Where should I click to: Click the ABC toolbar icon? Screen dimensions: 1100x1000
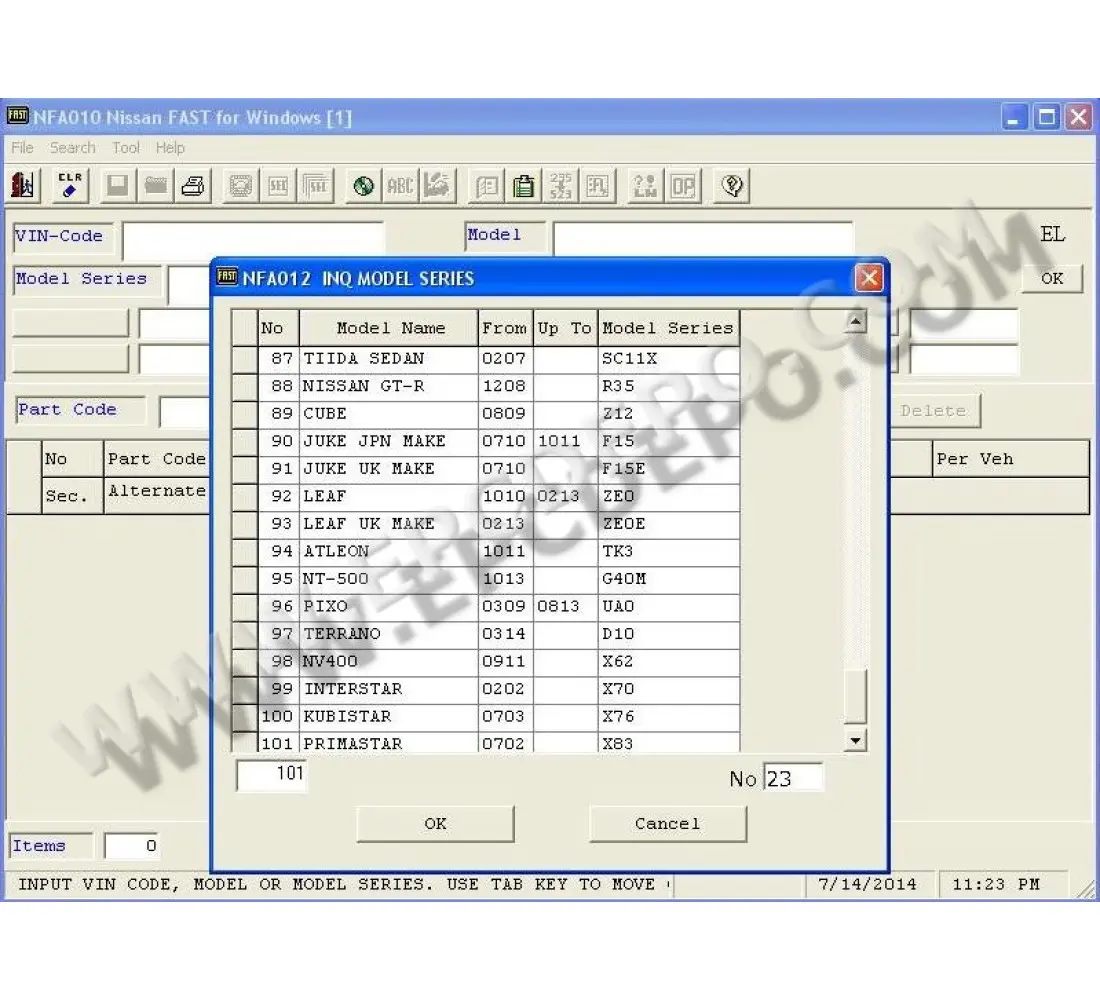click(401, 186)
